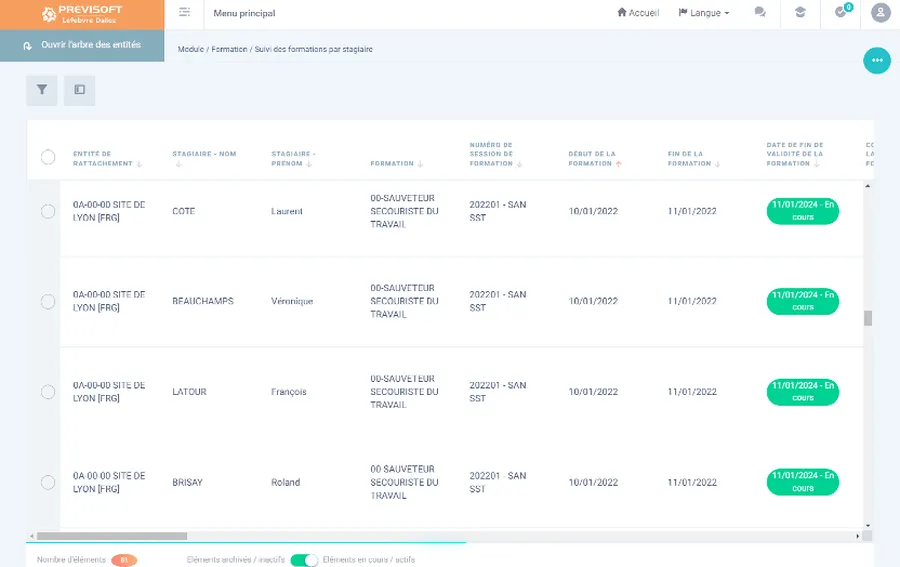The image size is (900, 567).
Task: Sort by Stagiaire - Nom arrow
Action: [x=178, y=164]
